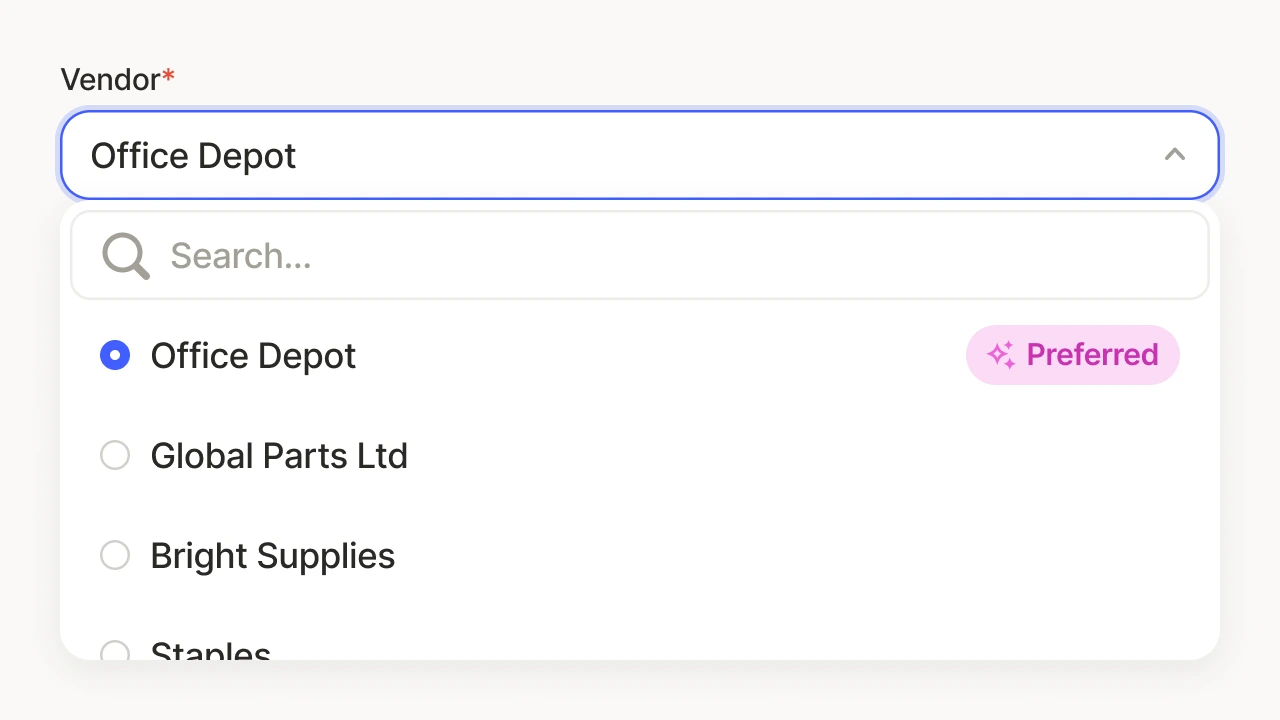Click the magnifying glass search icon
This screenshot has height=720, width=1280.
point(126,256)
